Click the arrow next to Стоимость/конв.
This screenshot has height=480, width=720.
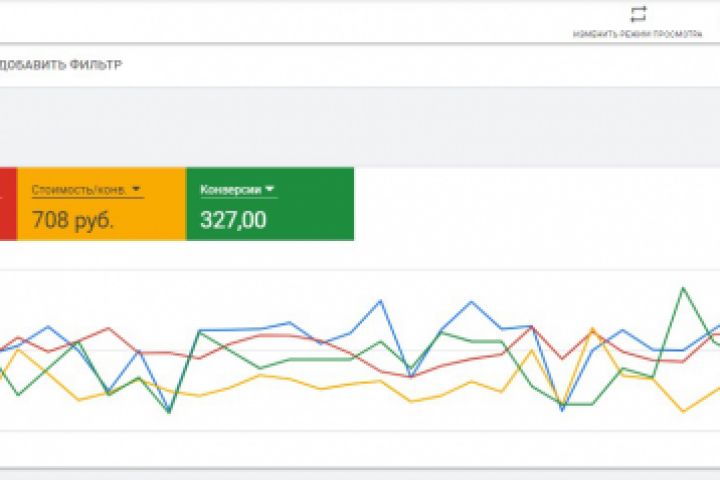tap(136, 189)
